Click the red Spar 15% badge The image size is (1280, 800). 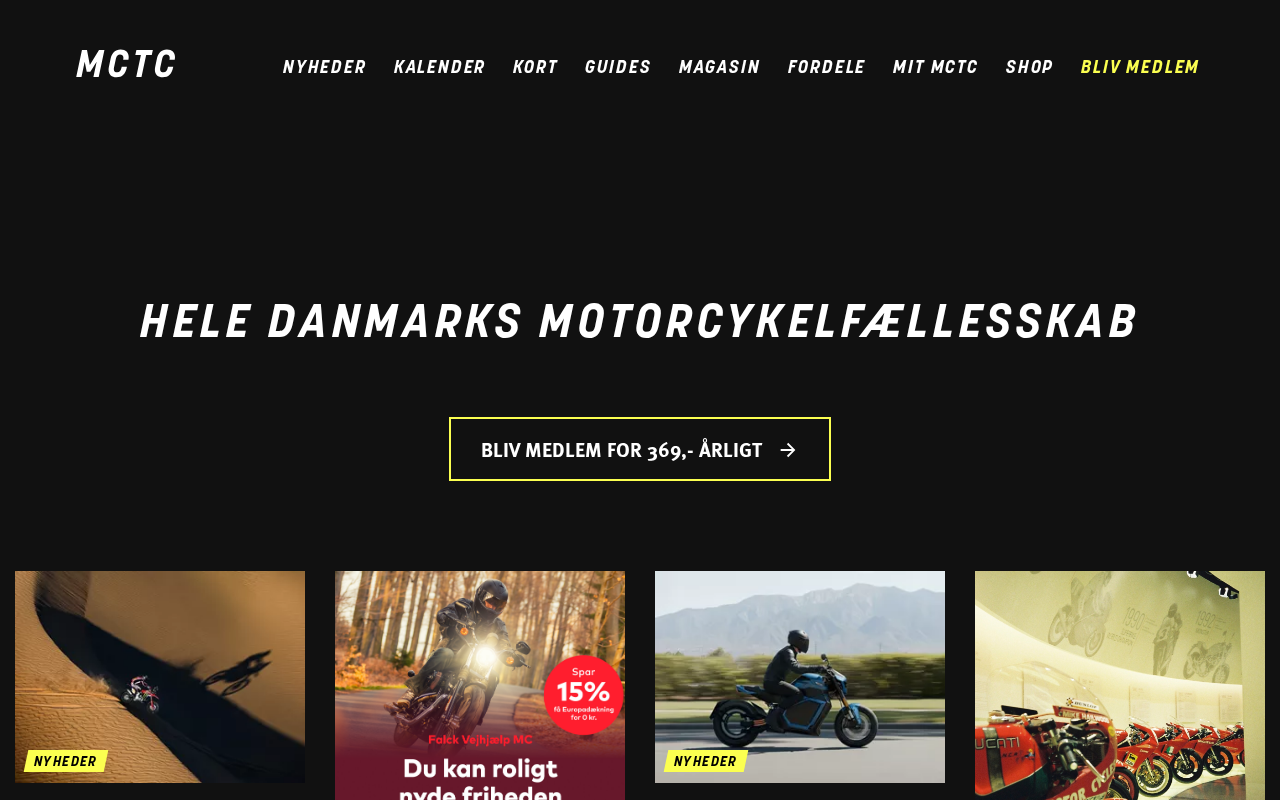click(x=584, y=695)
